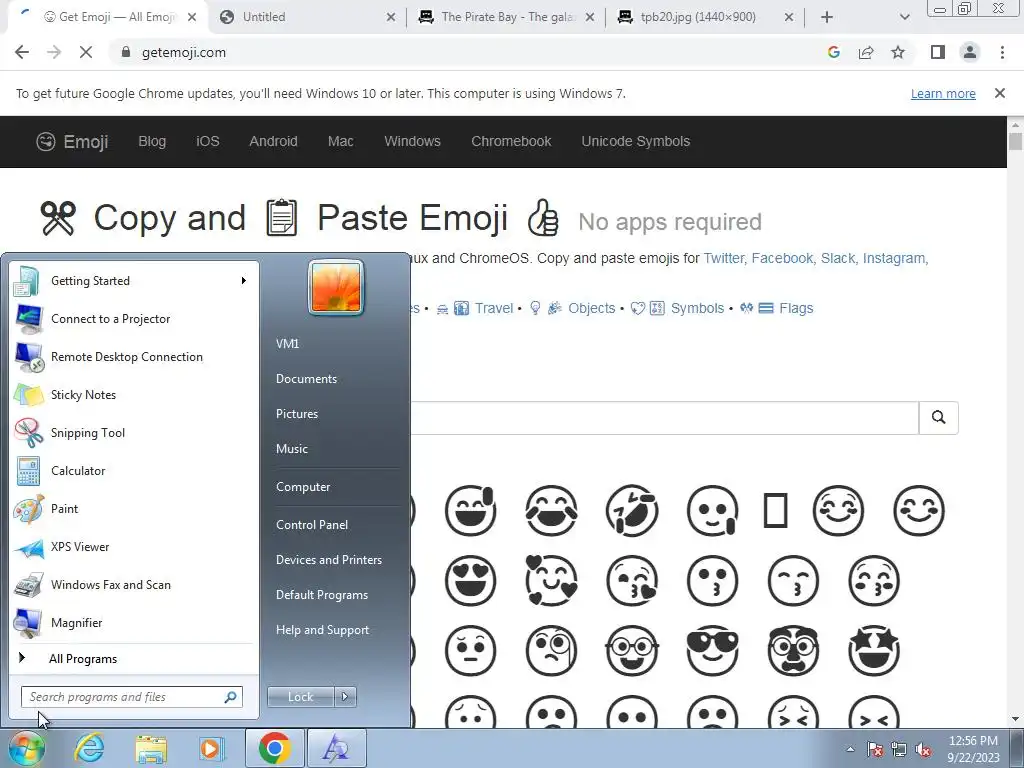
Task: Click the getemoji.com address bar
Action: 467,52
